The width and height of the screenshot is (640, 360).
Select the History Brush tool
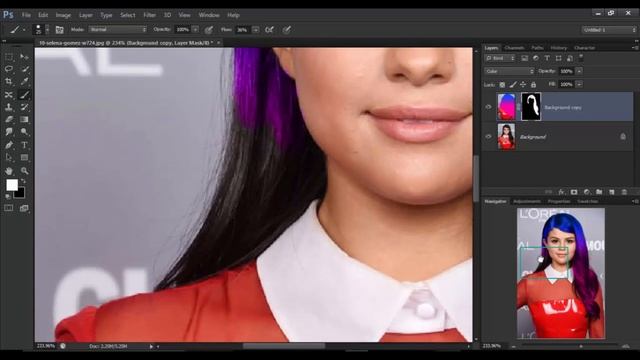(x=24, y=107)
